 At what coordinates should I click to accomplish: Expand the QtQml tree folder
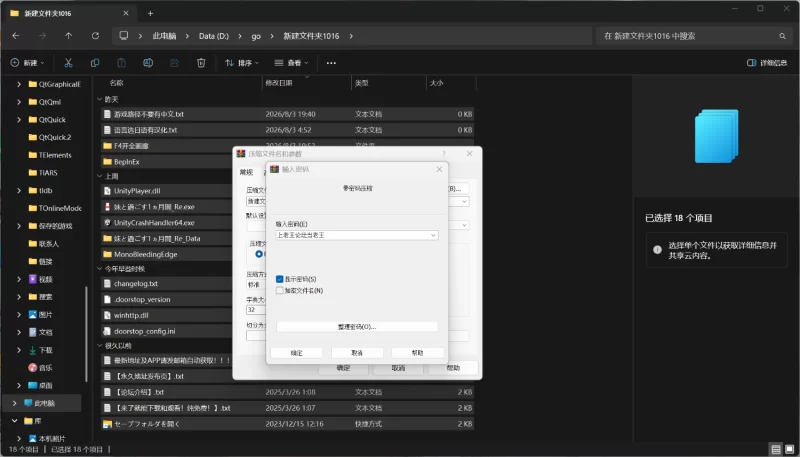[x=19, y=102]
